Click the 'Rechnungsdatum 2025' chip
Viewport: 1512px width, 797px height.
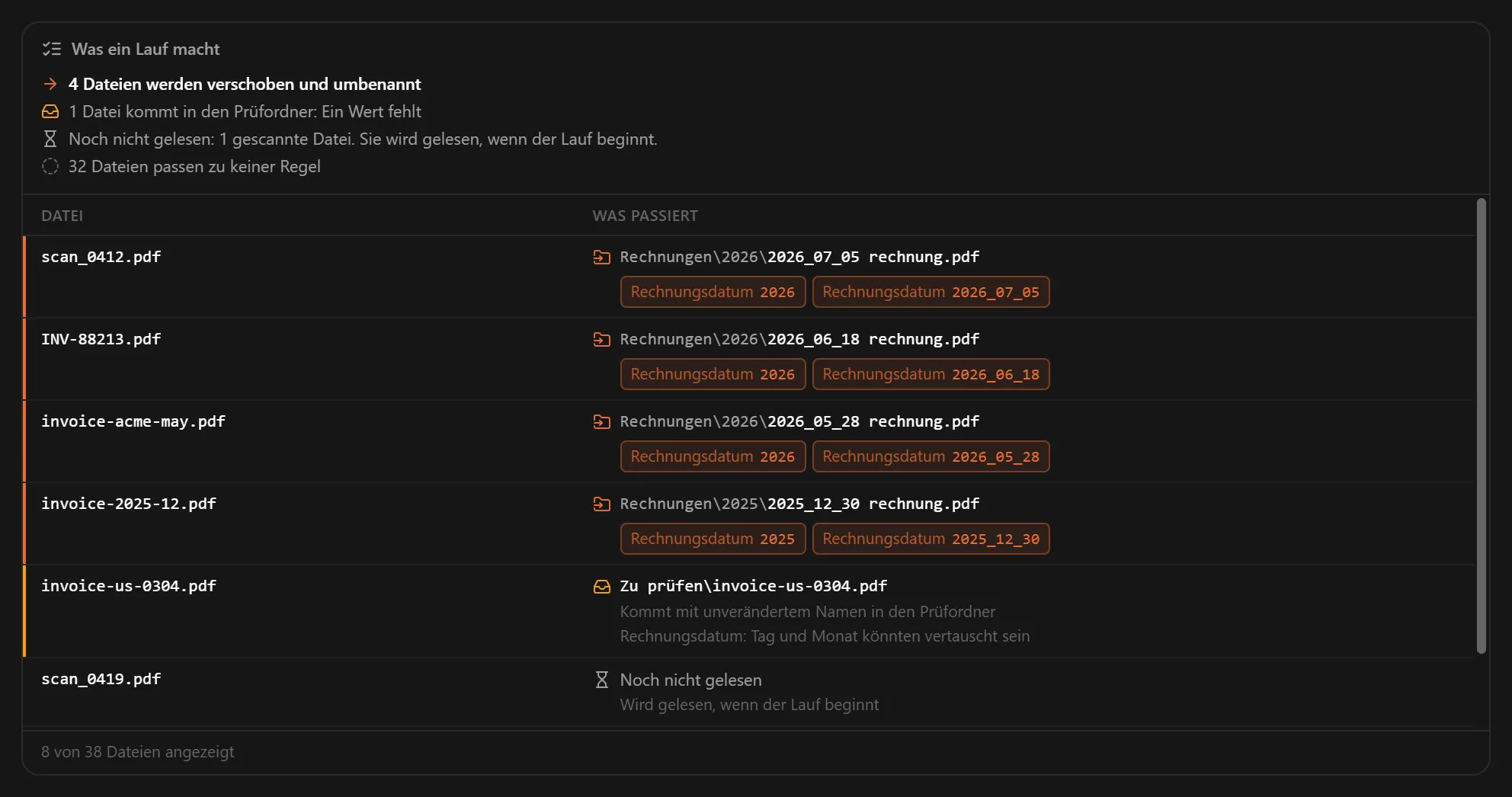click(x=713, y=539)
